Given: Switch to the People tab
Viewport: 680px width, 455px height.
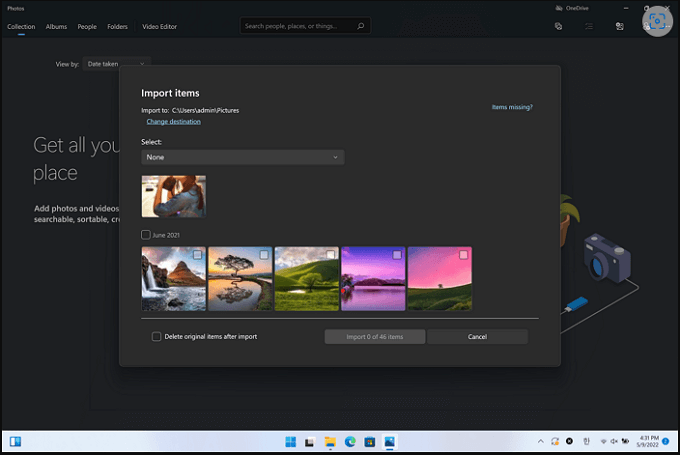Looking at the screenshot, I should tap(87, 26).
